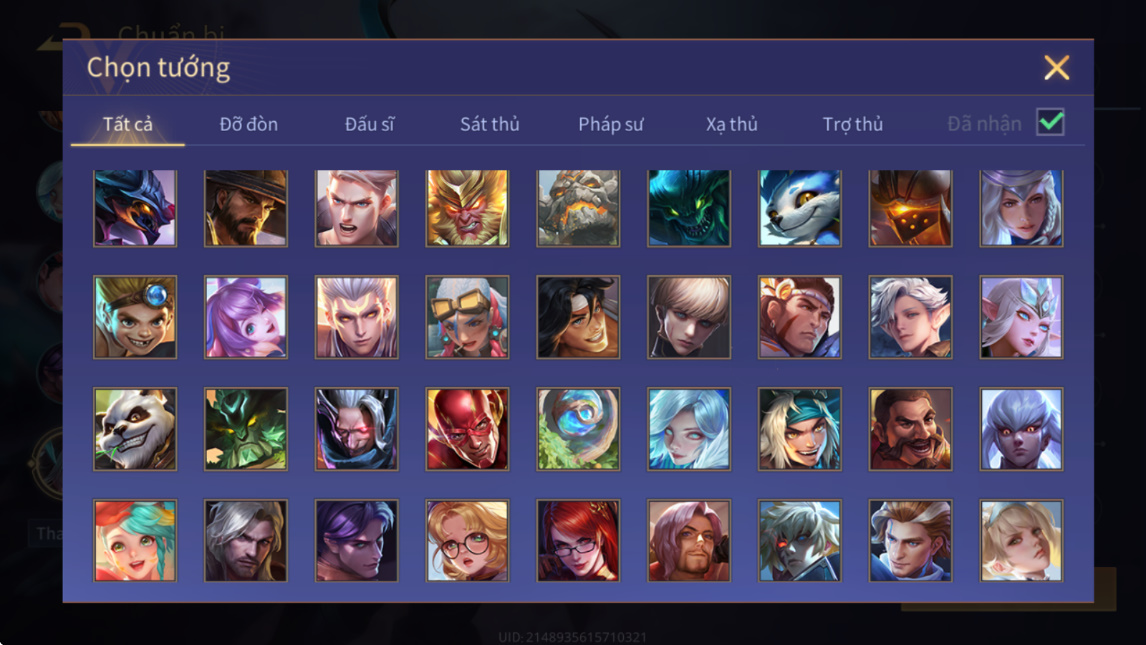Image resolution: width=1146 pixels, height=645 pixels.
Task: Select the red-haired woman with glasses
Action: click(578, 541)
